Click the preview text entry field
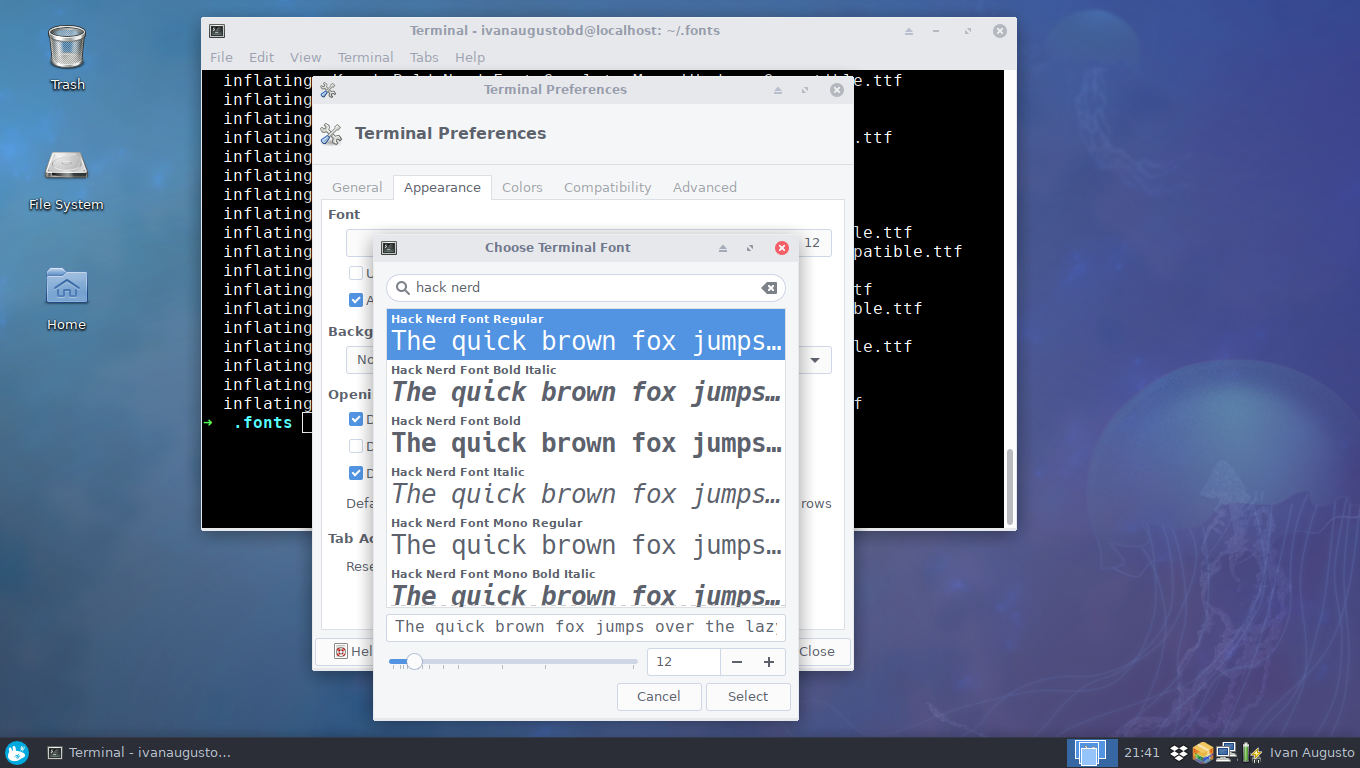 tap(586, 627)
